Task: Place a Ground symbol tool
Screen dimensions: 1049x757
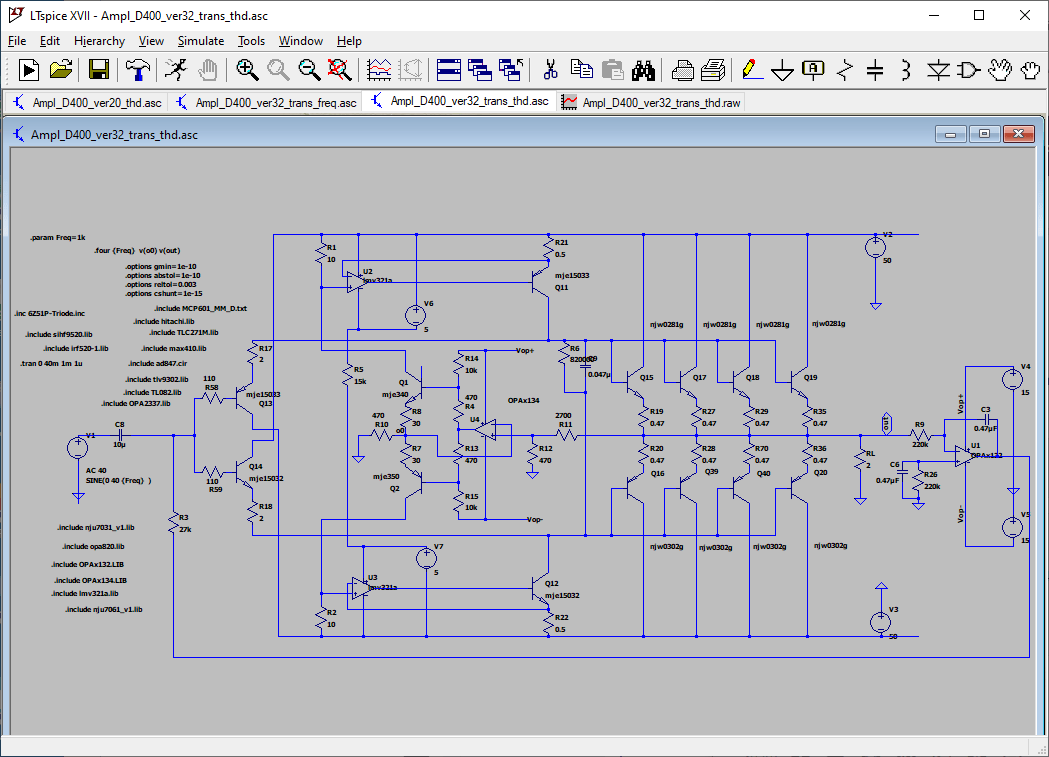Action: [x=782, y=70]
